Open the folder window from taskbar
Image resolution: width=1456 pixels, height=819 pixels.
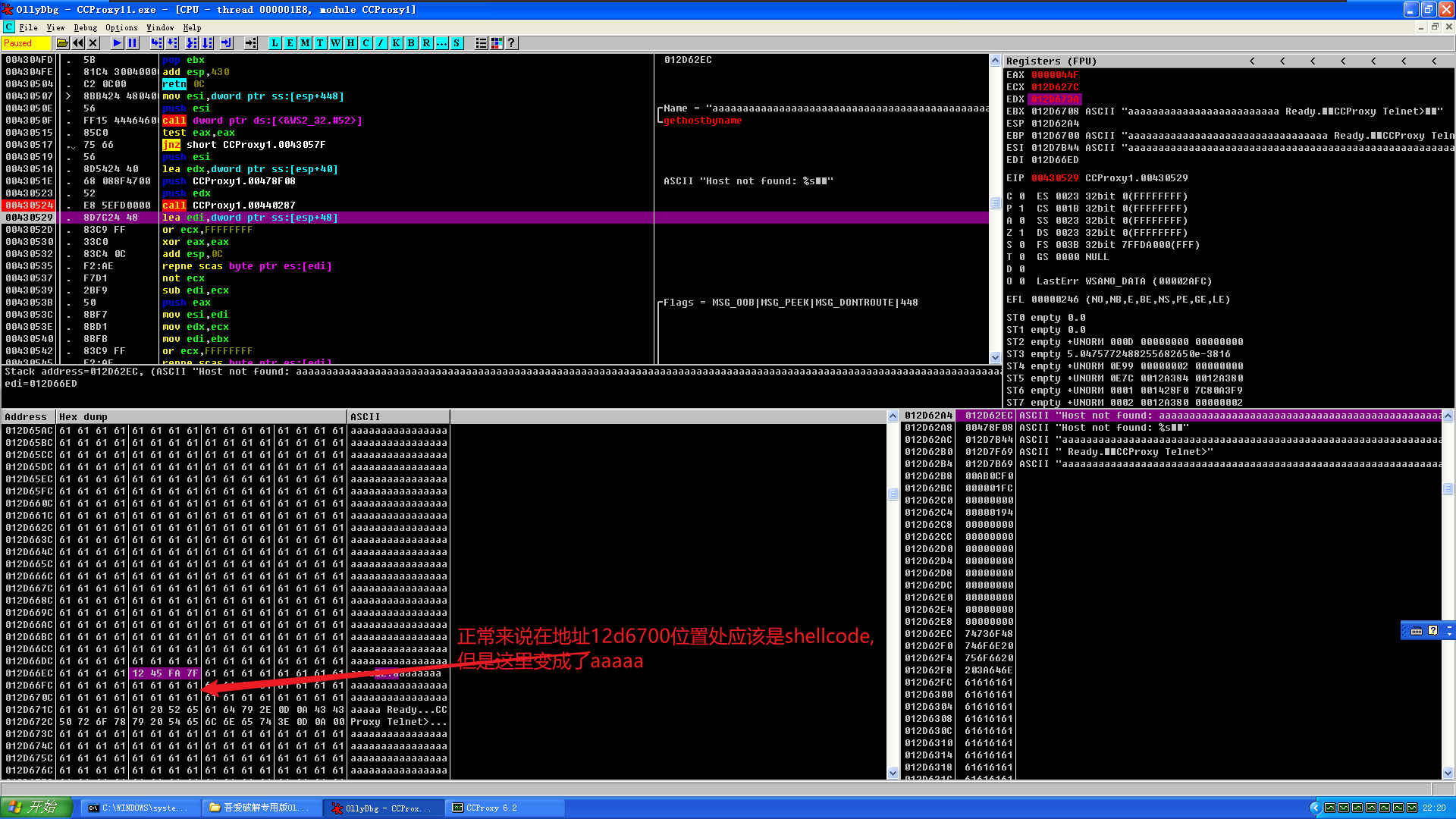click(262, 808)
